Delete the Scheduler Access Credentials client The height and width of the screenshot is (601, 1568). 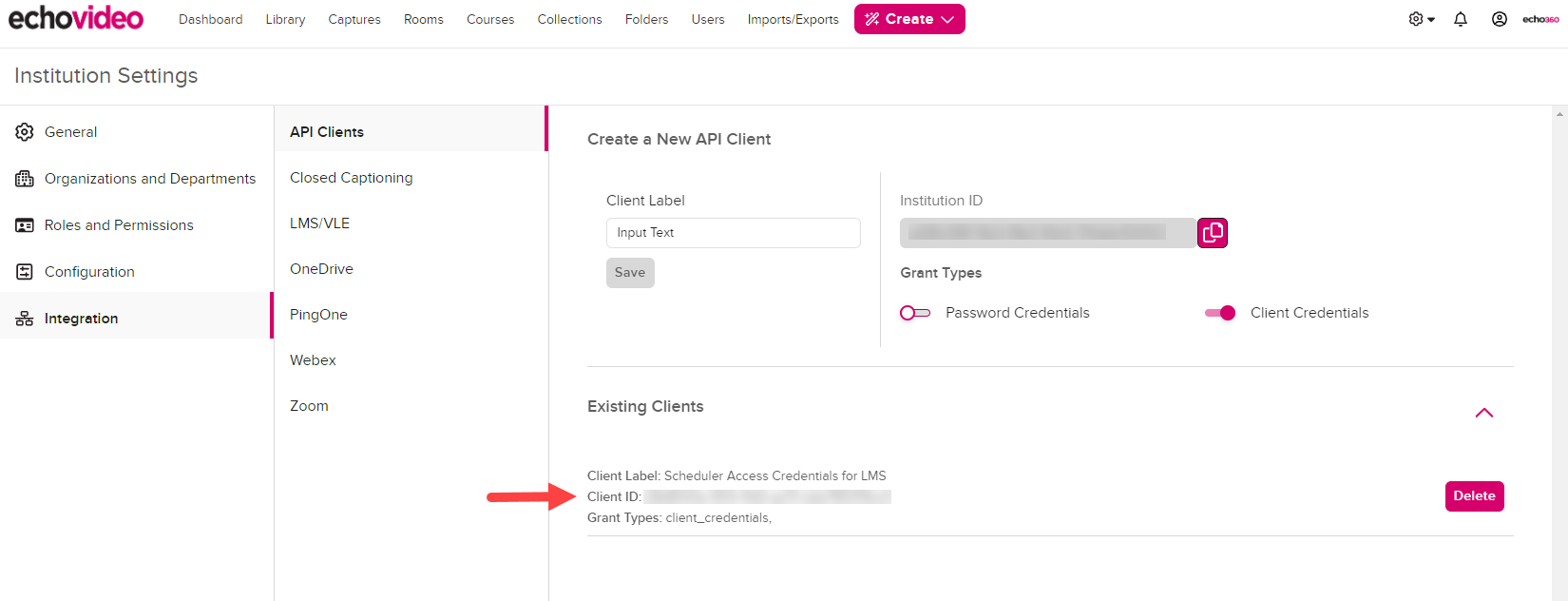tap(1475, 496)
